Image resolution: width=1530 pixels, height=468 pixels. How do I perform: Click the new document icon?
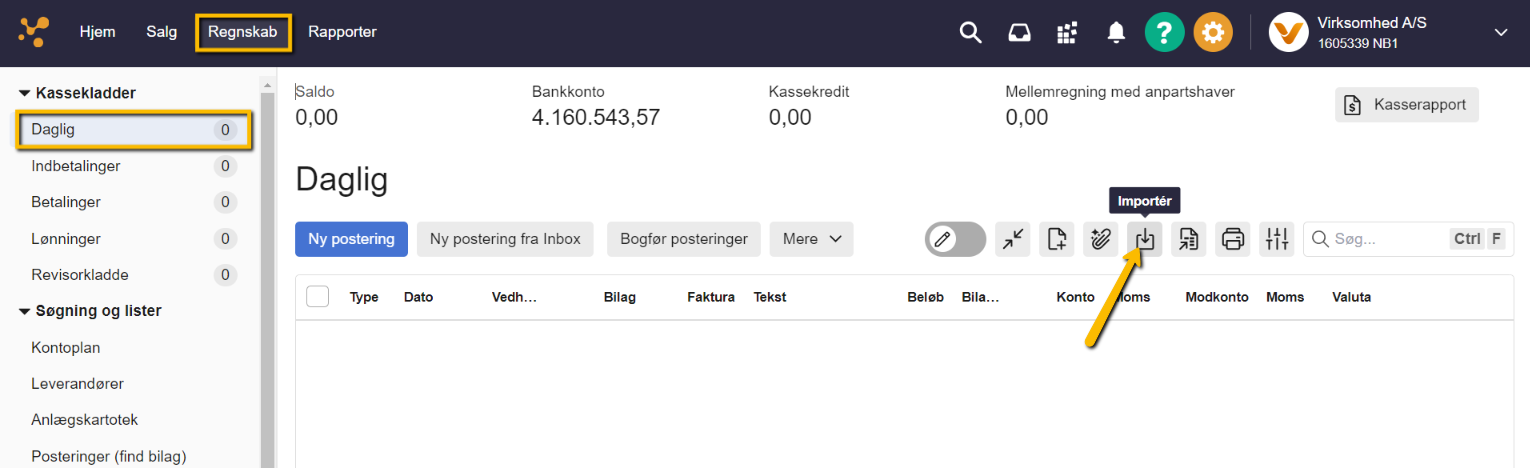pyautogui.click(x=1057, y=239)
